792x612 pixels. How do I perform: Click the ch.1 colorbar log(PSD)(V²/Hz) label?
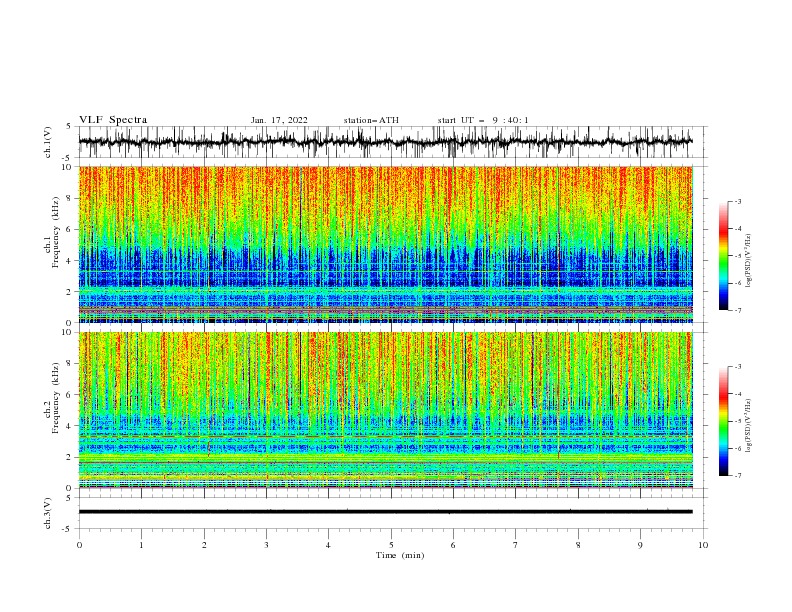pos(748,261)
